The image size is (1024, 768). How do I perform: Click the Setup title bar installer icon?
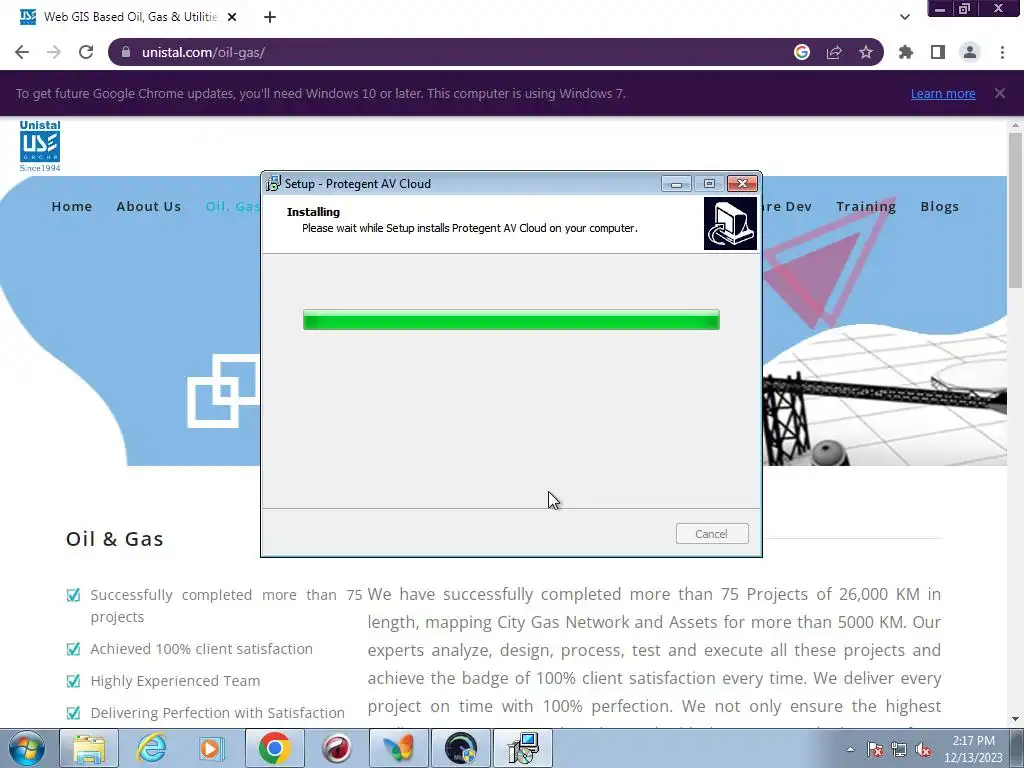[274, 184]
